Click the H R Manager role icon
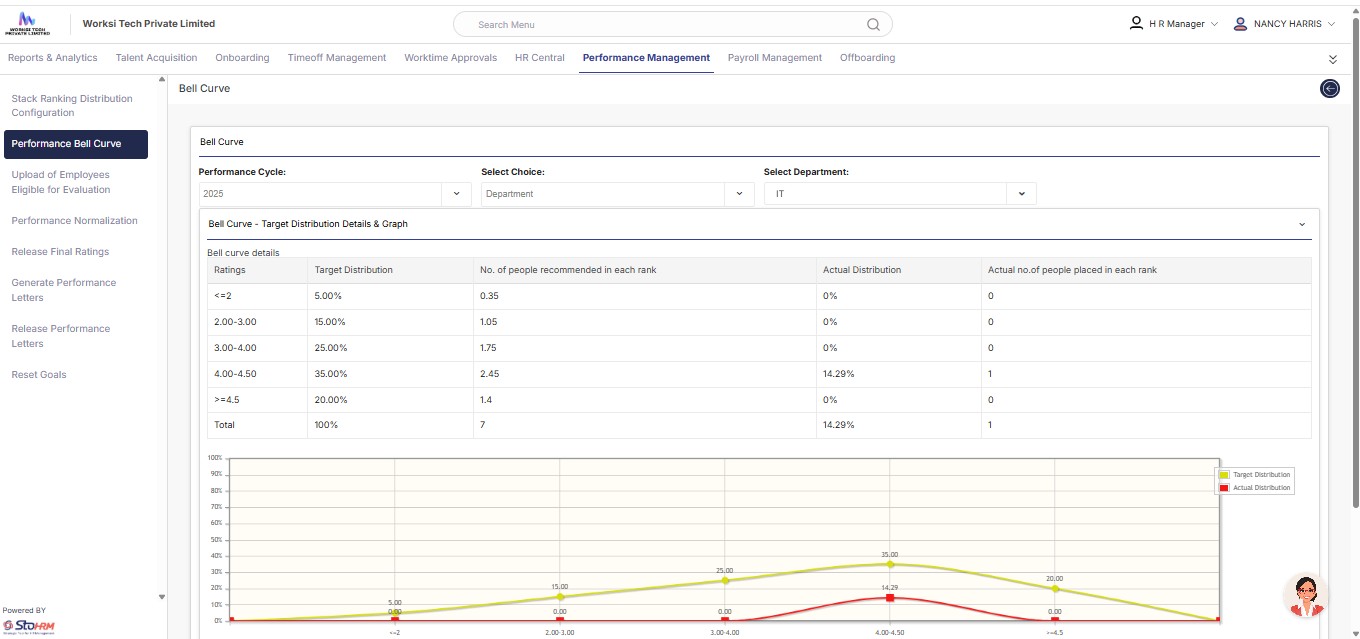This screenshot has width=1360, height=639. coord(1136,23)
